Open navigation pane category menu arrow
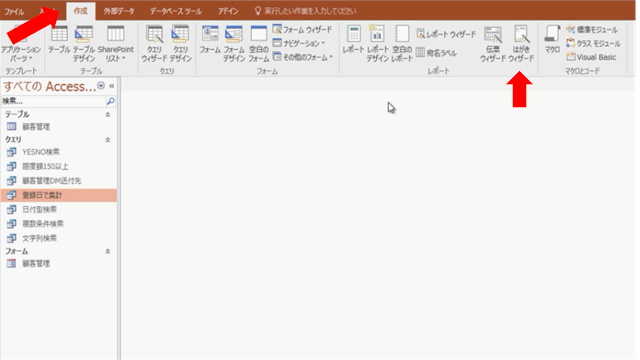640x360 pixels. 101,86
